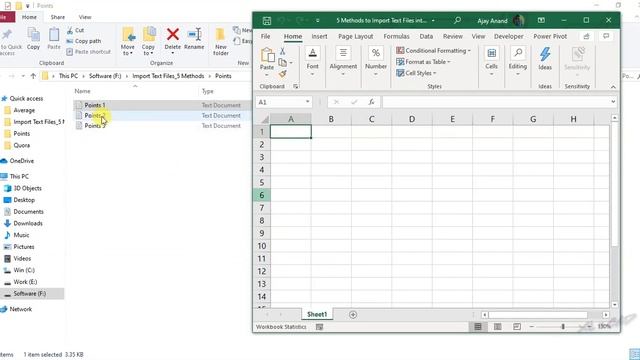
Task: Open the Excel workbook title dropdown arrow
Action: click(x=433, y=20)
